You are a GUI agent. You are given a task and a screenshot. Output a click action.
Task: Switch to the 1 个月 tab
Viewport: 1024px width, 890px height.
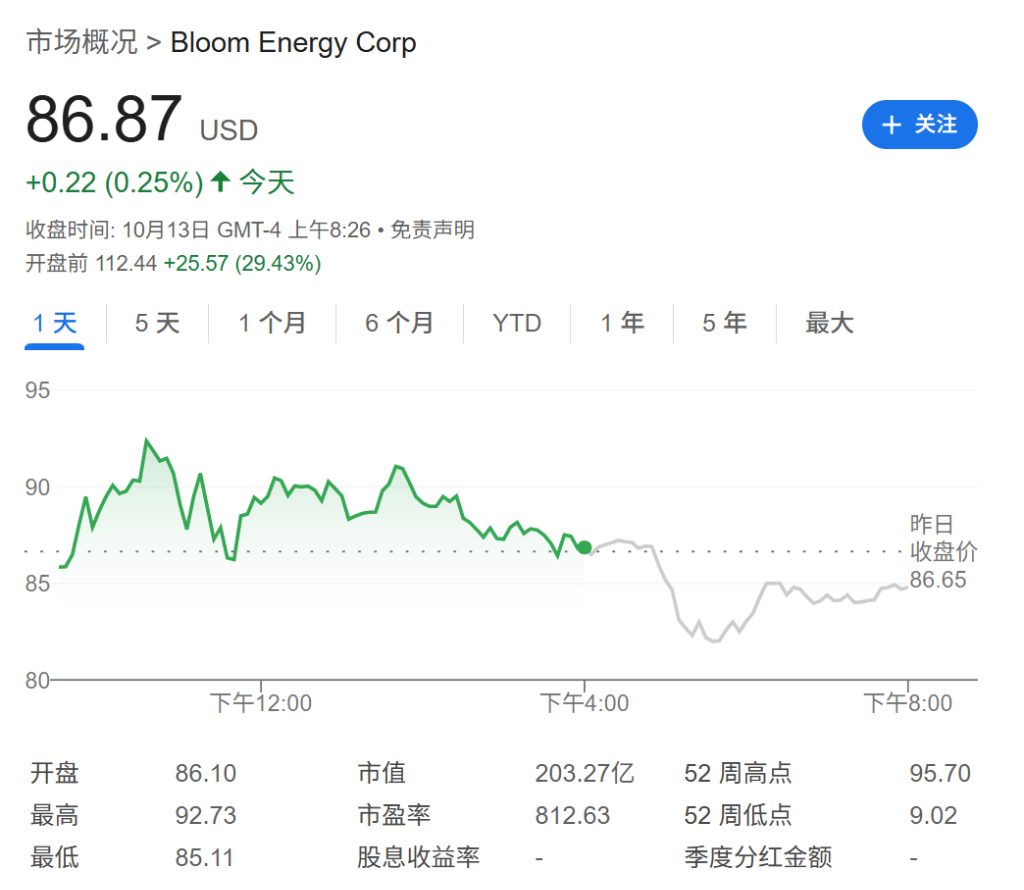click(x=272, y=323)
